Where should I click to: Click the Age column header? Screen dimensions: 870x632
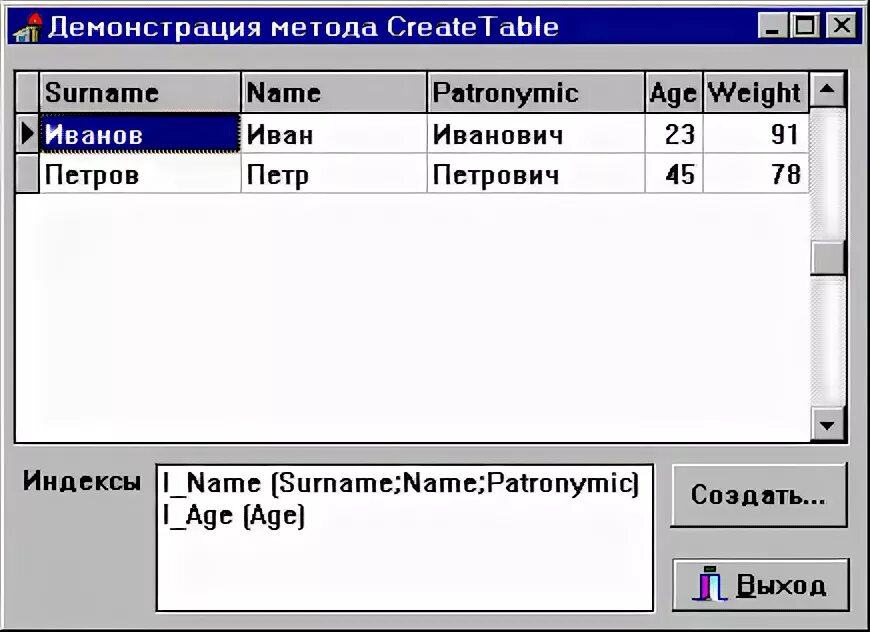674,92
